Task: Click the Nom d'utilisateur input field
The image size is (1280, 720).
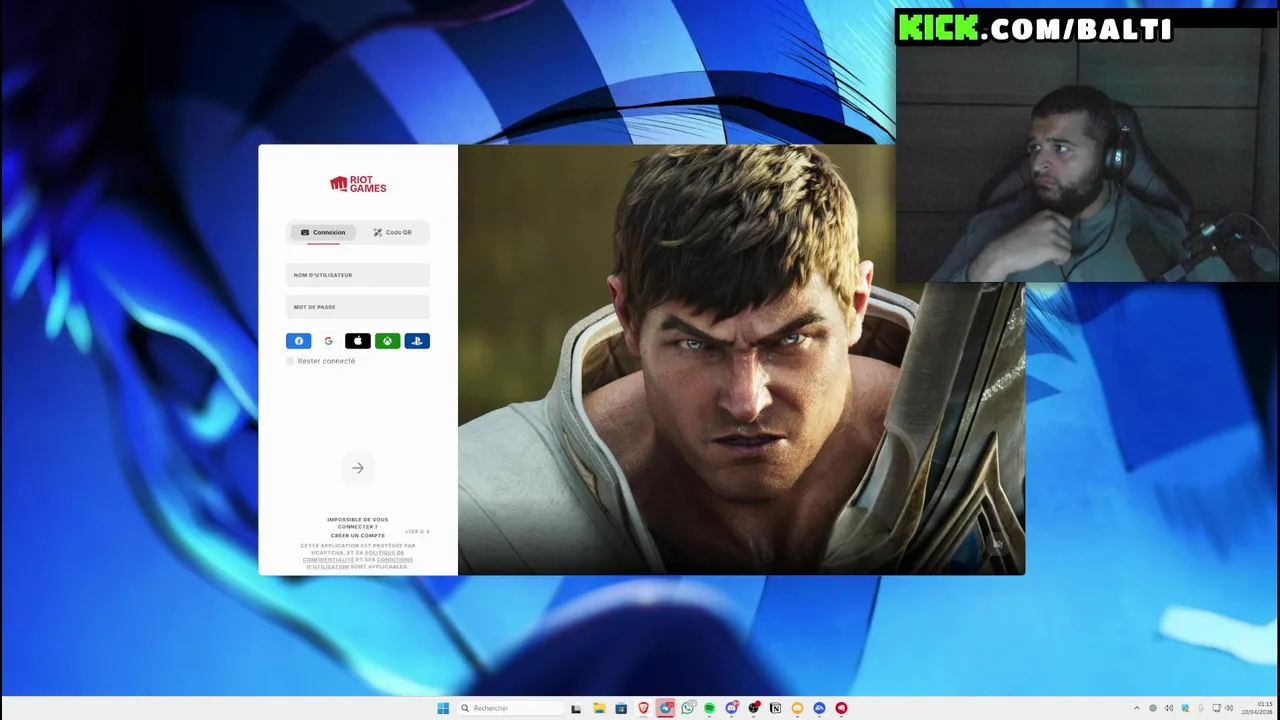Action: coord(358,275)
